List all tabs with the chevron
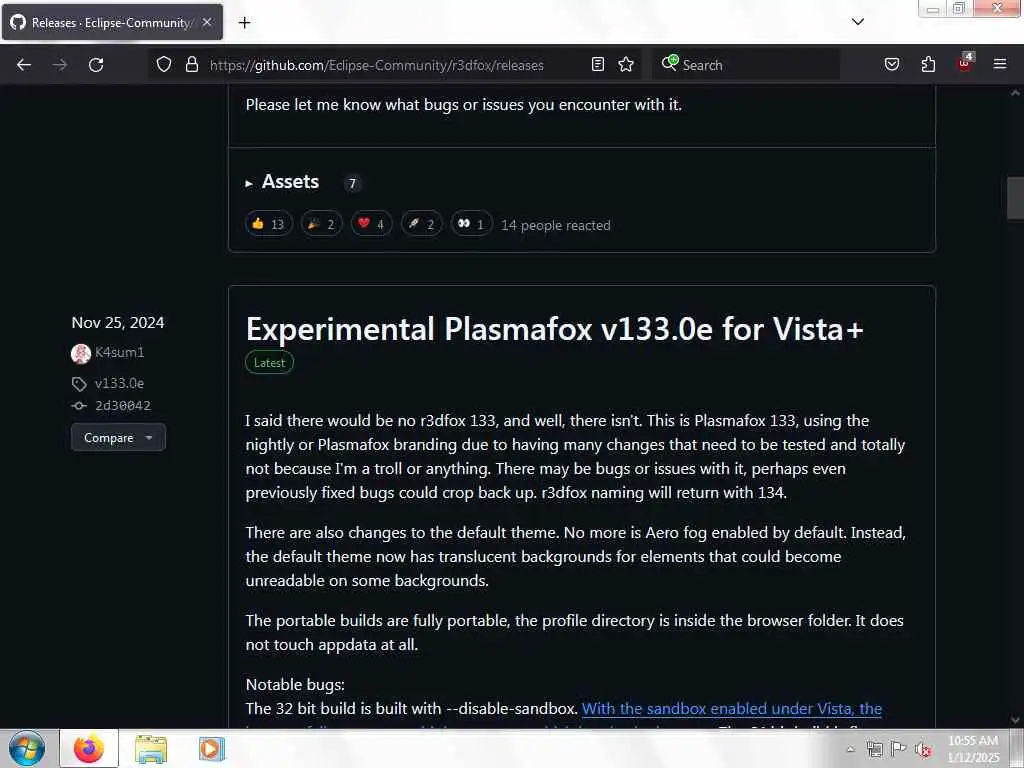The width and height of the screenshot is (1024, 768). [858, 22]
